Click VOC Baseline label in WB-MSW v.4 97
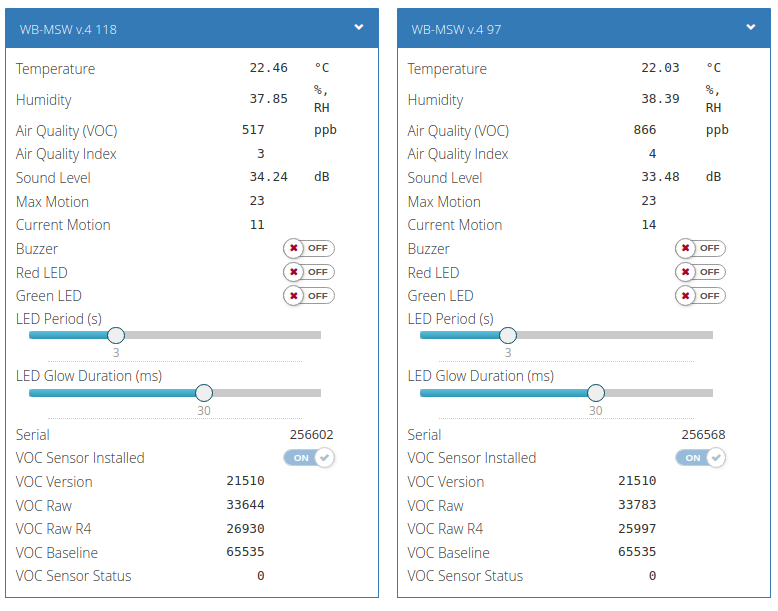Screen dimensions: 778x611 [448, 552]
